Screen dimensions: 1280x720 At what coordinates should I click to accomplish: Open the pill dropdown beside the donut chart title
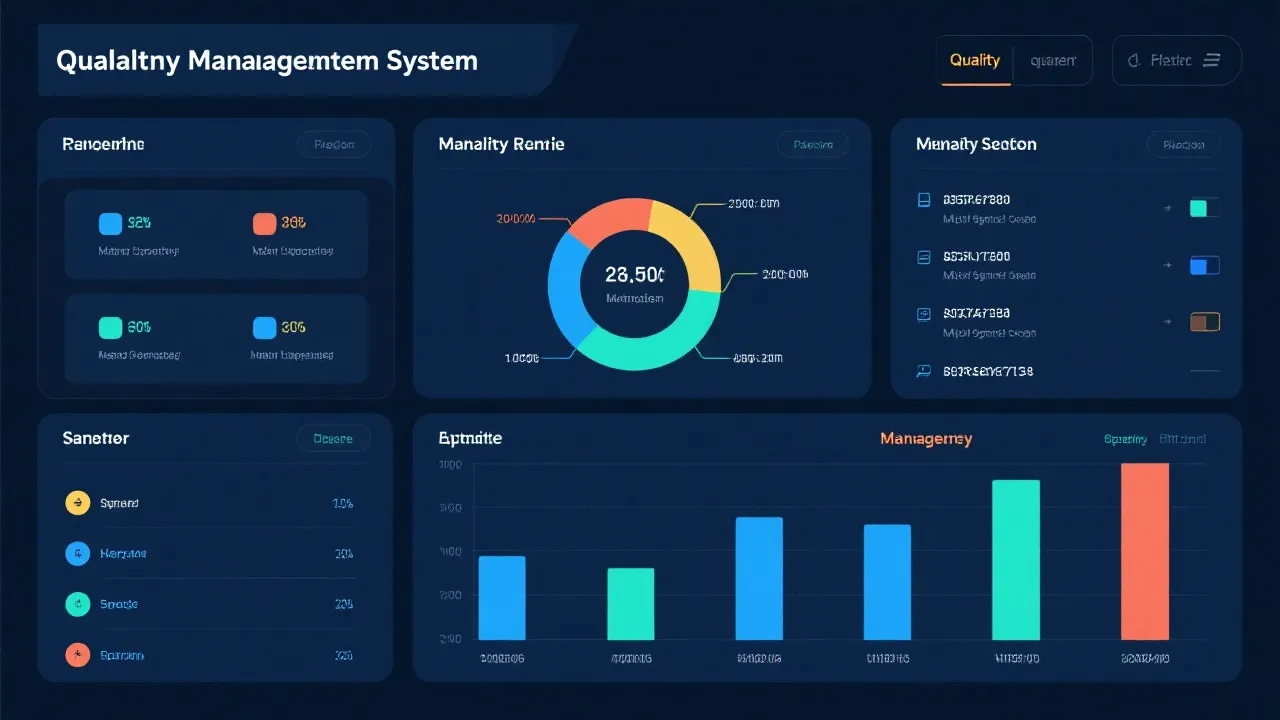coord(813,144)
